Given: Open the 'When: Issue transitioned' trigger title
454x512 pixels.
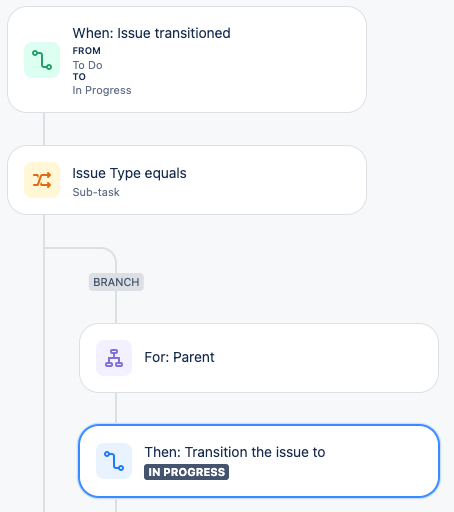Looking at the screenshot, I should (151, 33).
